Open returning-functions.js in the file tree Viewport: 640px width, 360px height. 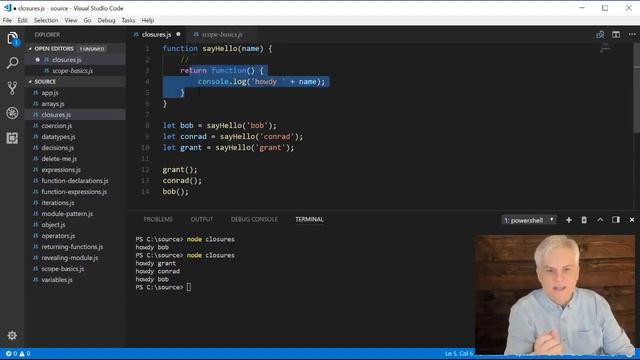tap(76, 247)
